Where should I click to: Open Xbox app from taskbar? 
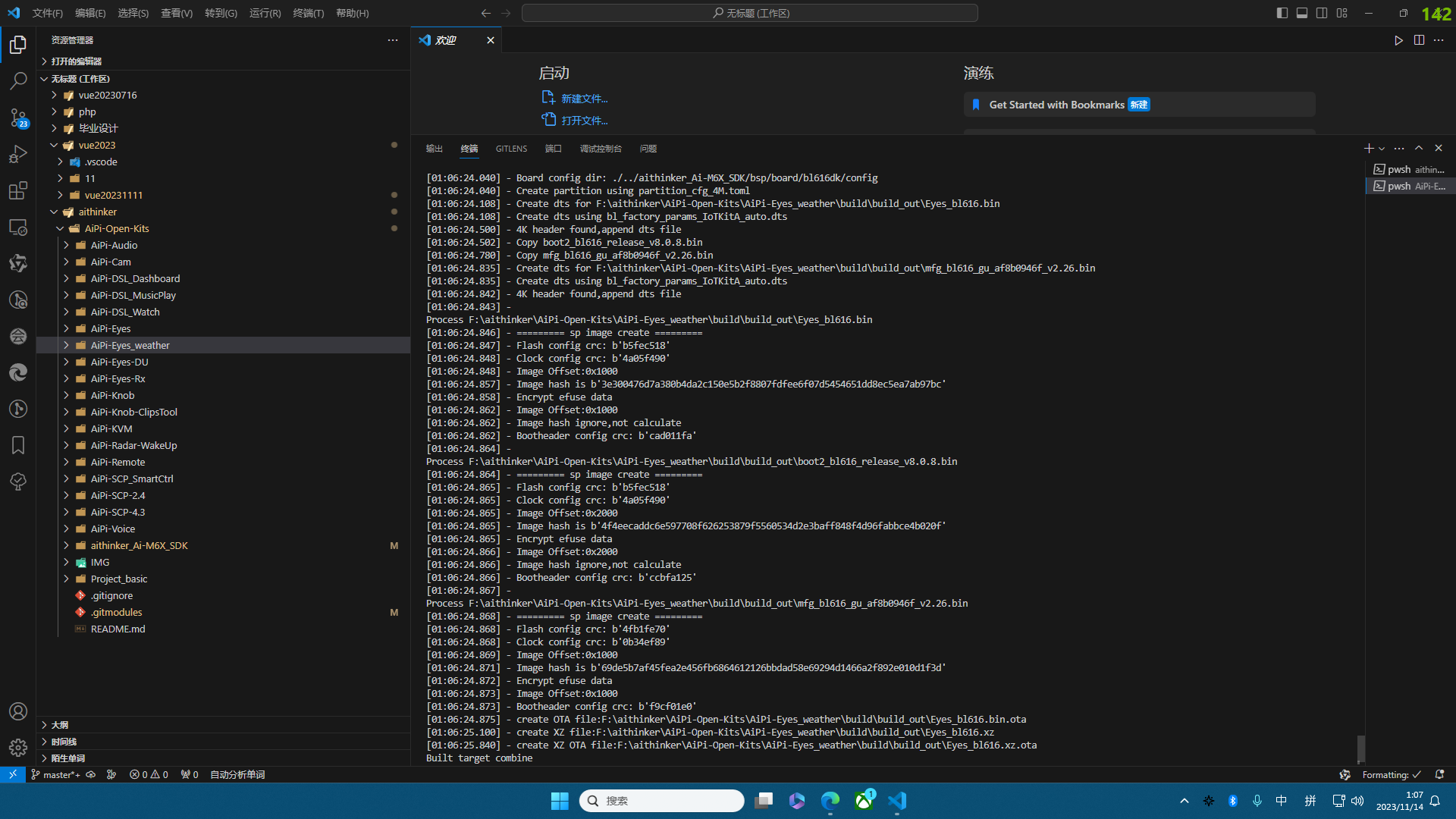pos(864,801)
